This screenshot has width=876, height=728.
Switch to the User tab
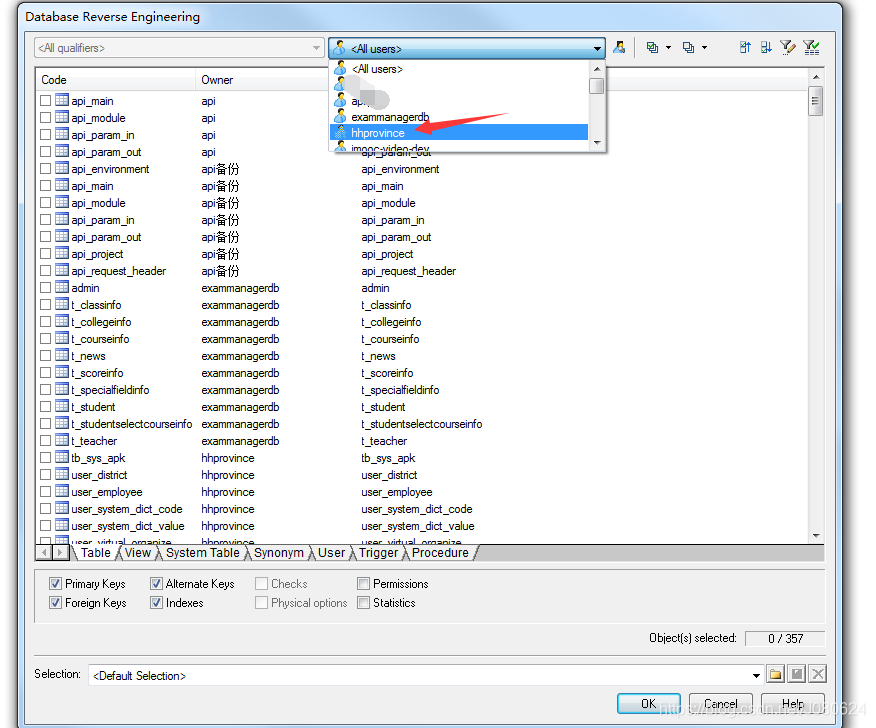[331, 553]
